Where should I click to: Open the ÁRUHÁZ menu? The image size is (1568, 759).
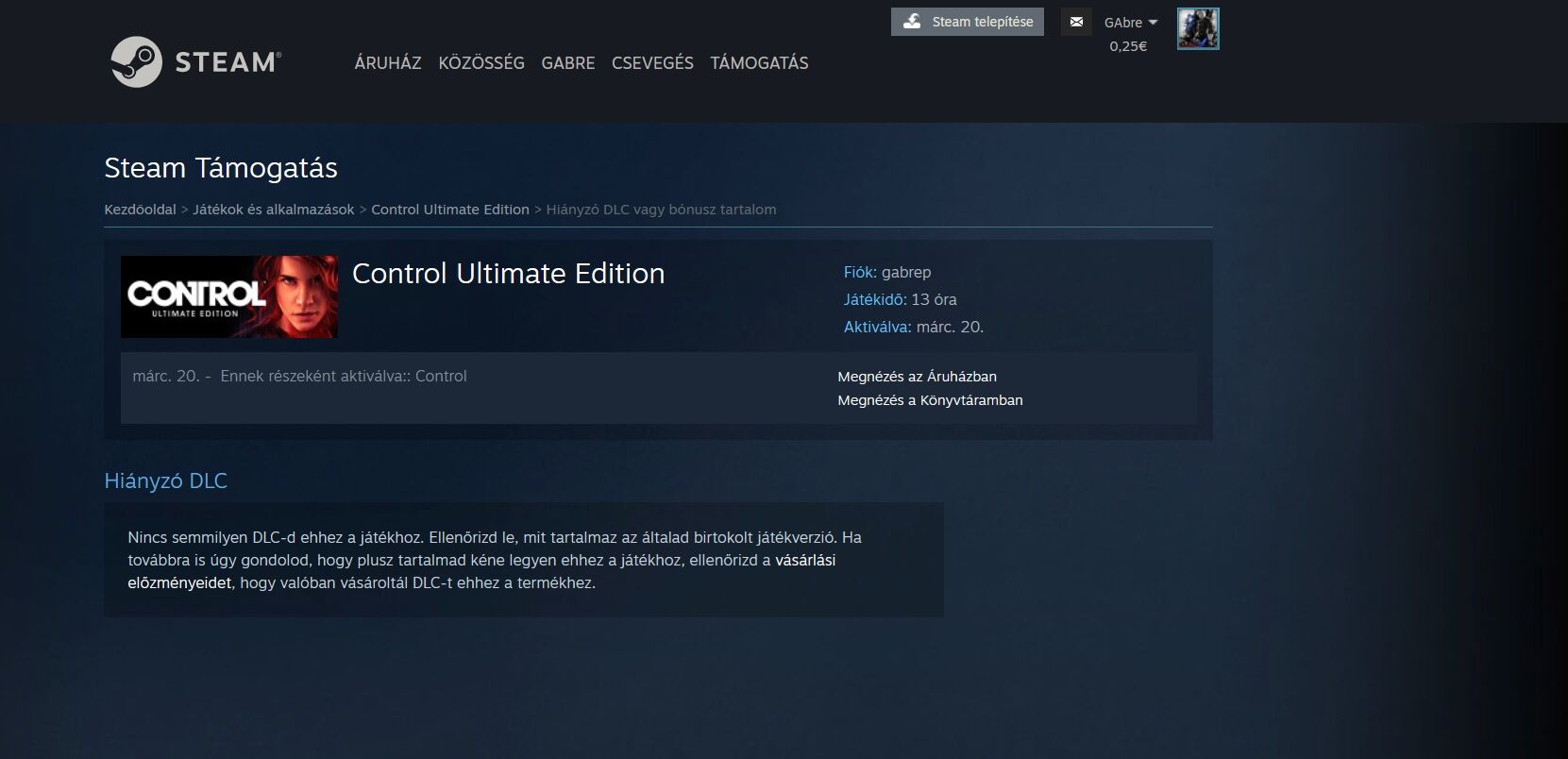[x=388, y=62]
